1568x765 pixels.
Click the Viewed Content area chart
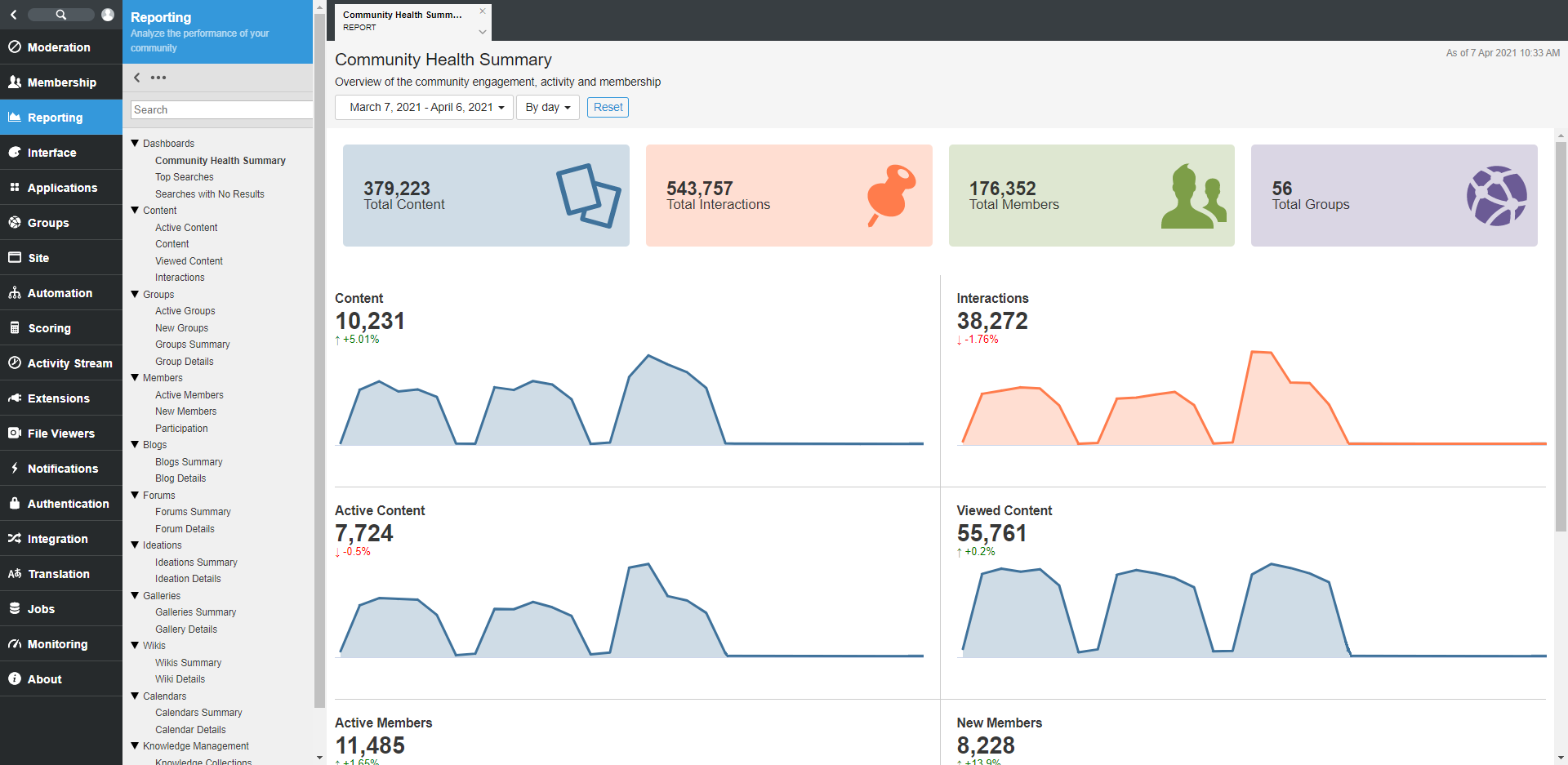(x=1252, y=611)
